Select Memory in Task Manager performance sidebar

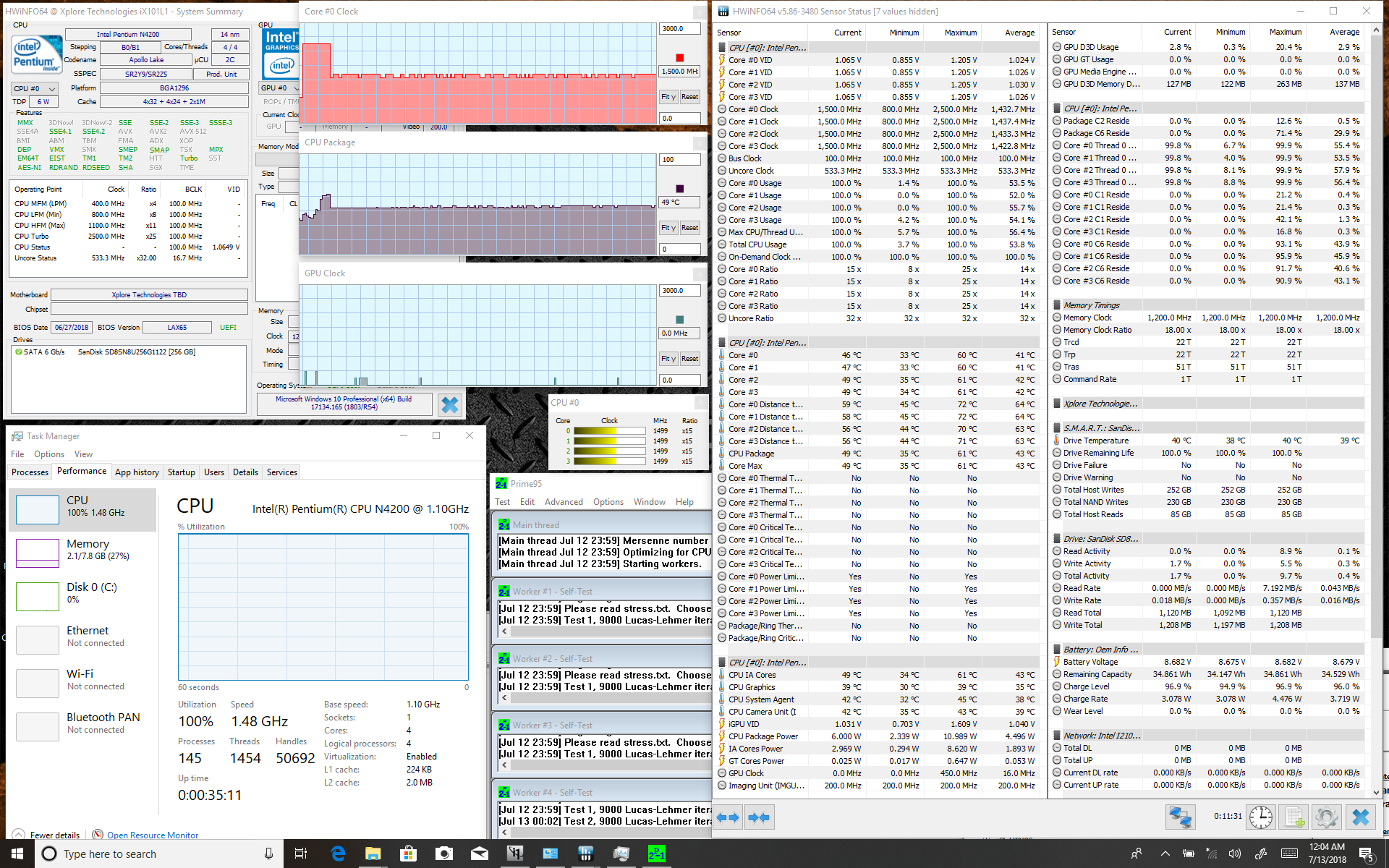pyautogui.click(x=82, y=553)
